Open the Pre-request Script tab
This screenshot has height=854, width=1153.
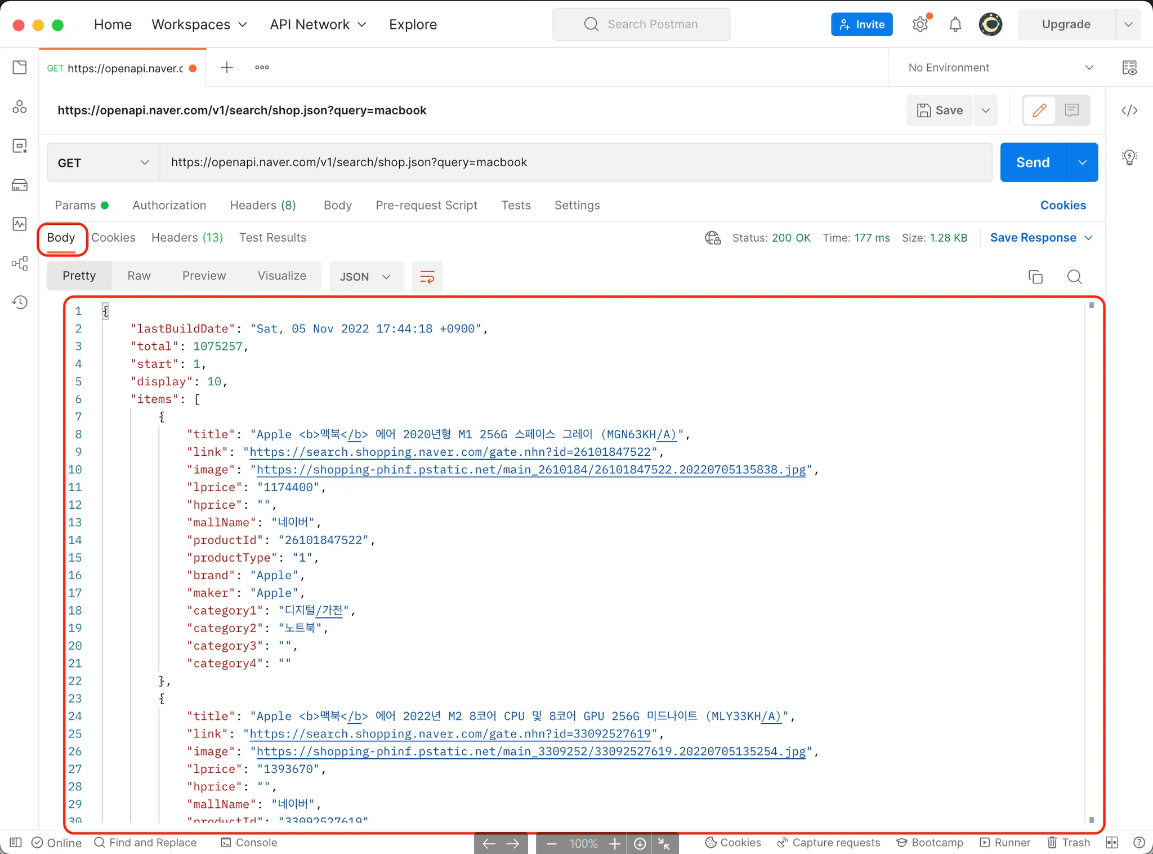pyautogui.click(x=426, y=205)
